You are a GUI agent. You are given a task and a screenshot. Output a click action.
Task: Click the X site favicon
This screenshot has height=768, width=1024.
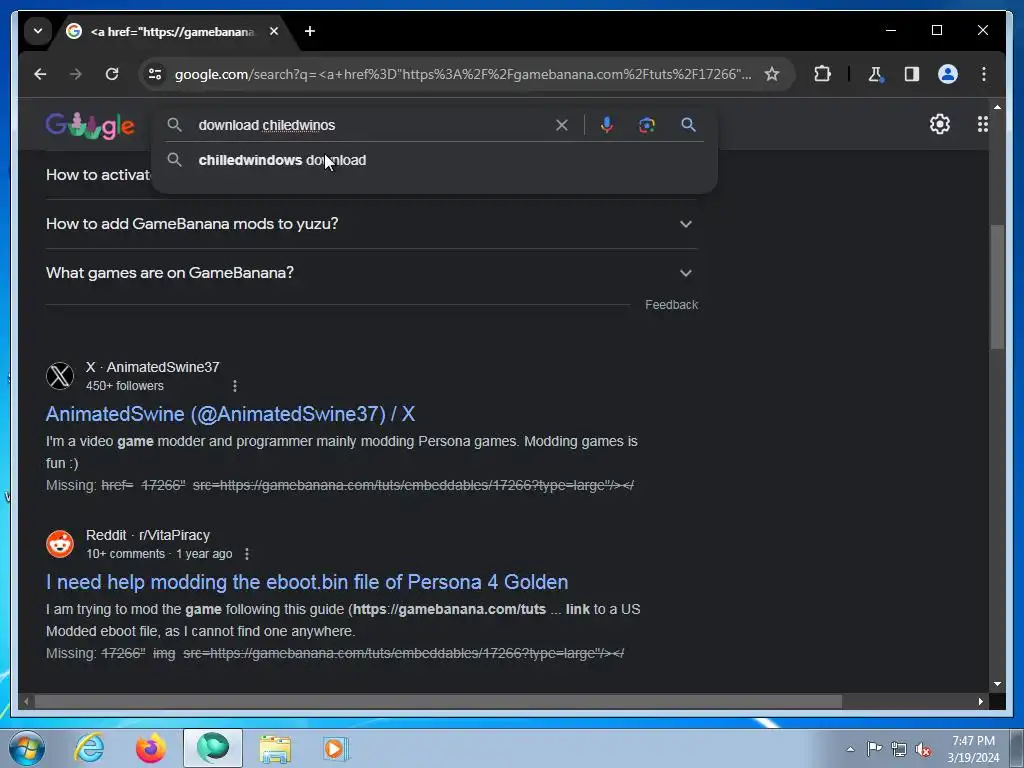(x=60, y=376)
